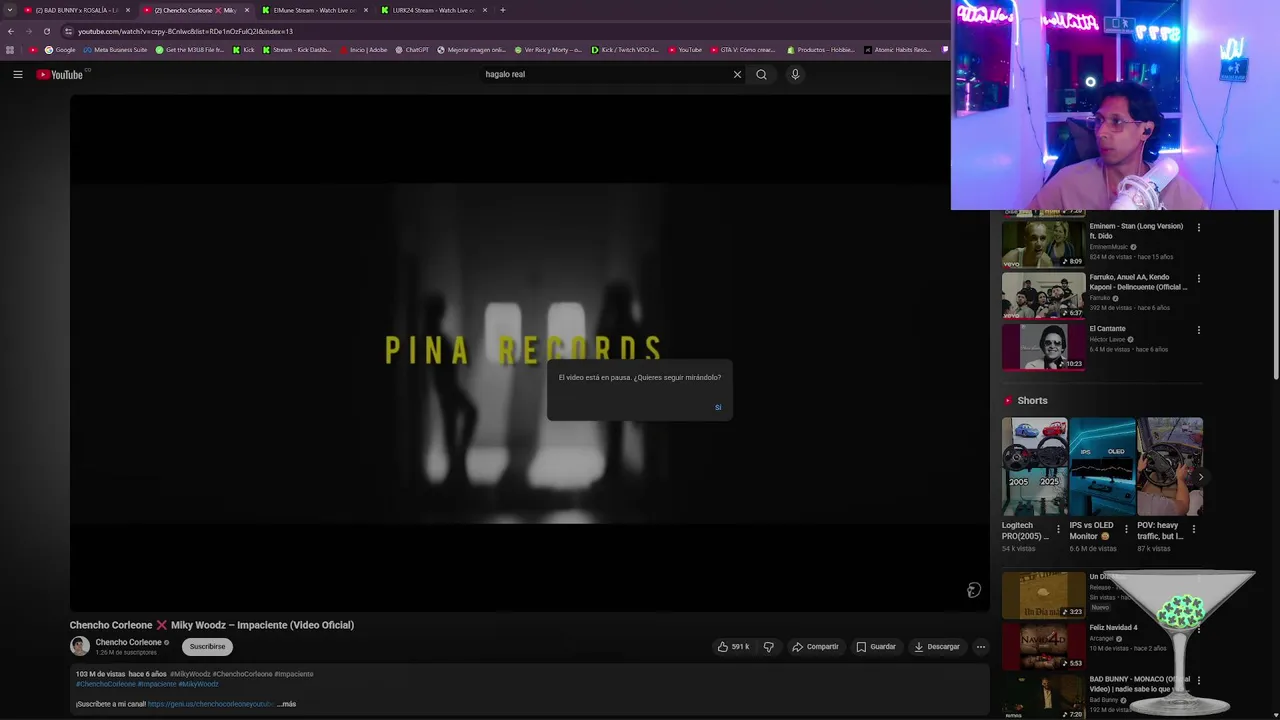
Task: Open the Kick bookmark
Action: (x=244, y=50)
